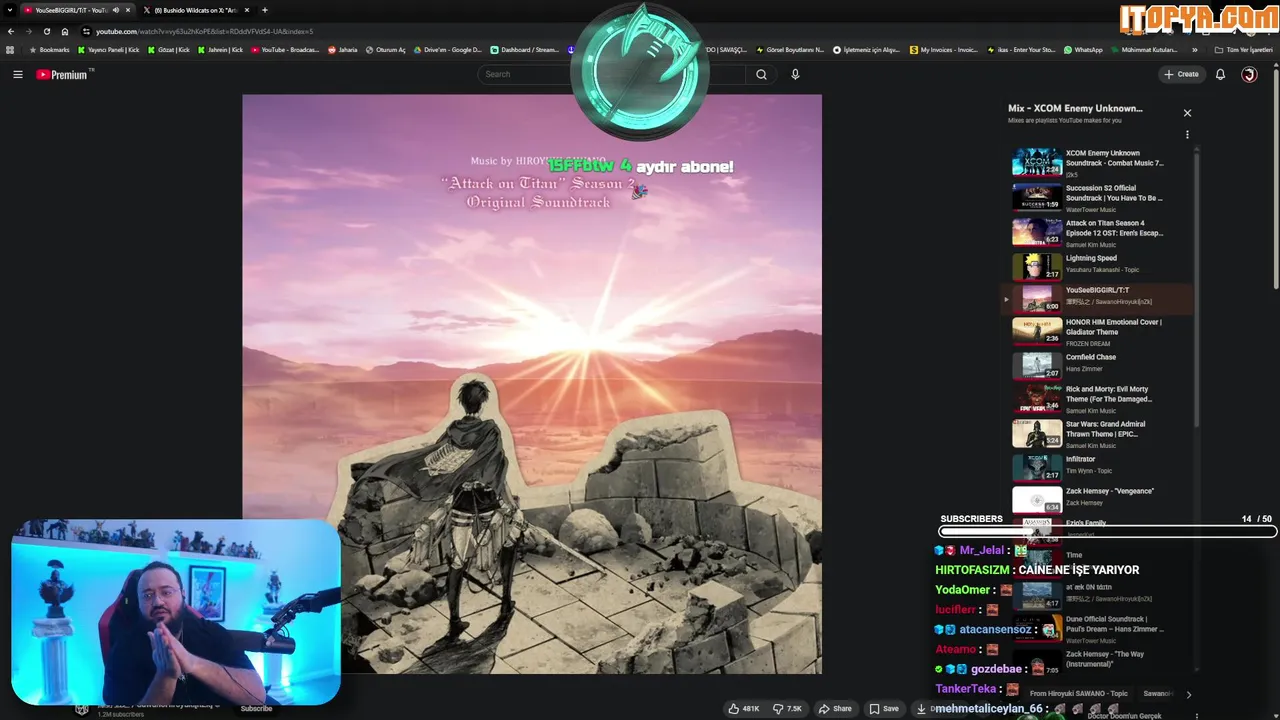View site information icon in address bar
Viewport: 1280px width, 720px height.
coord(86,31)
